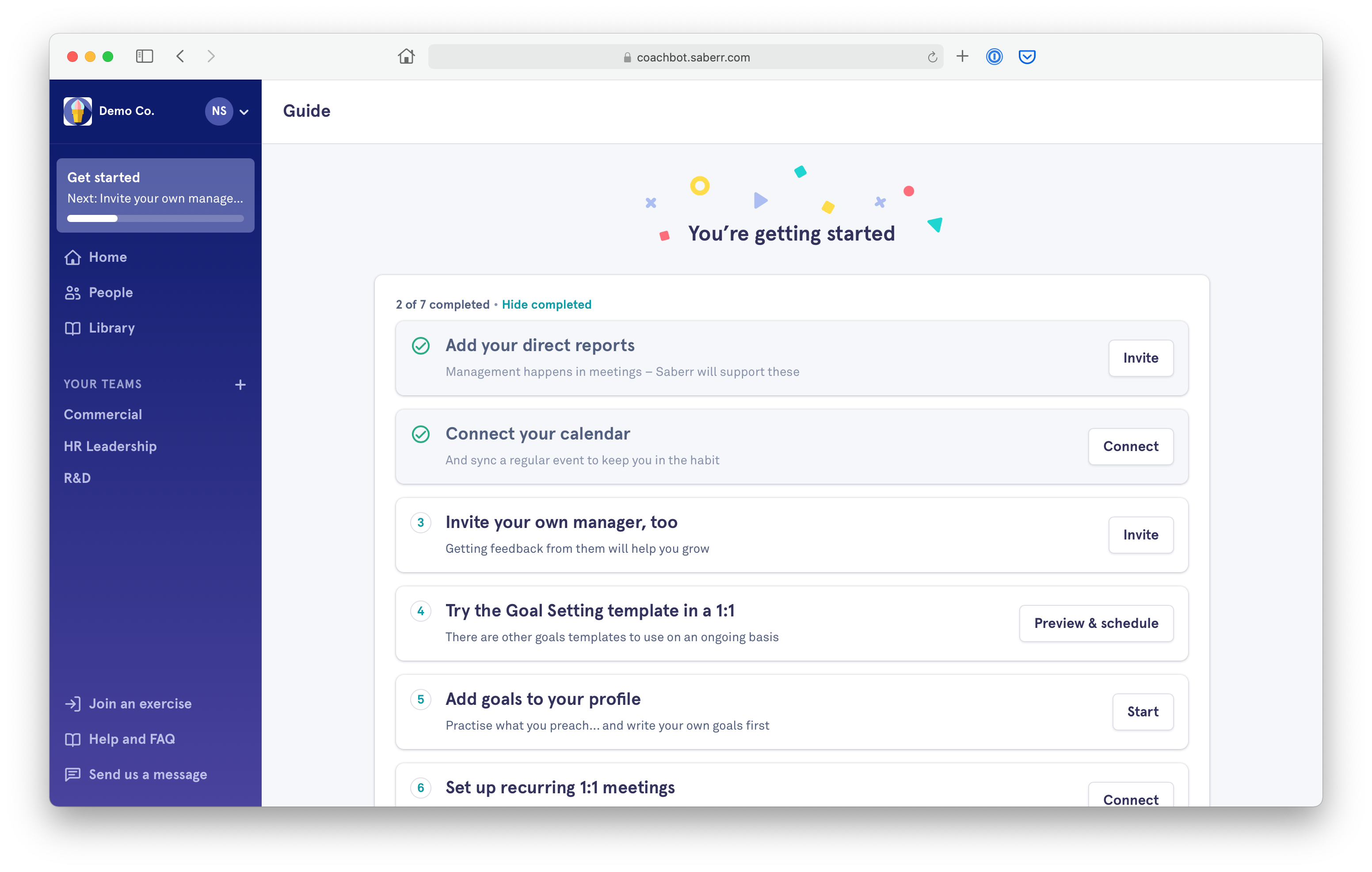Select the Commercial team
The width and height of the screenshot is (1372, 872).
pos(103,414)
